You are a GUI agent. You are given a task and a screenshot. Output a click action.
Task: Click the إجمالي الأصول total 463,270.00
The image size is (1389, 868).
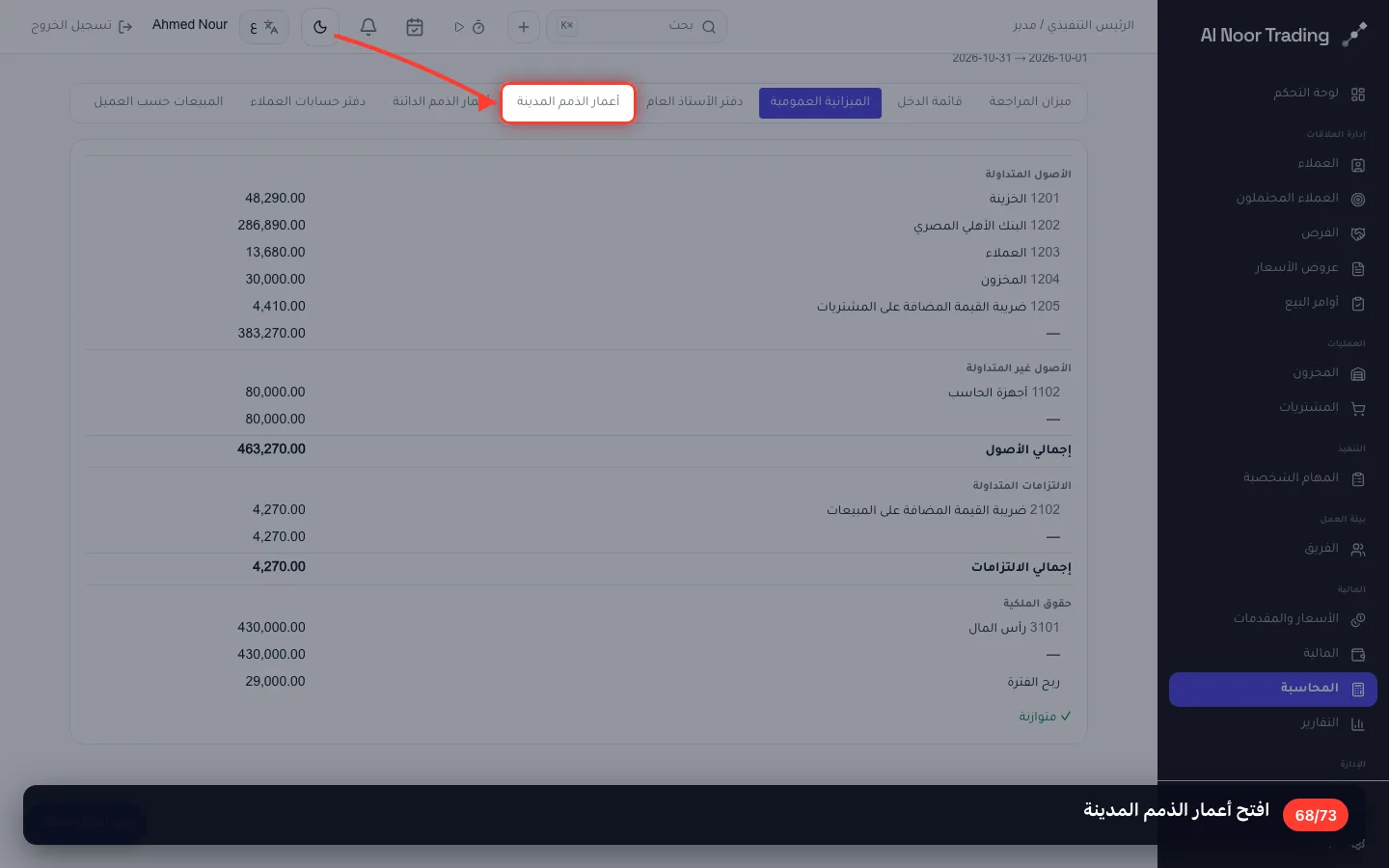[271, 449]
